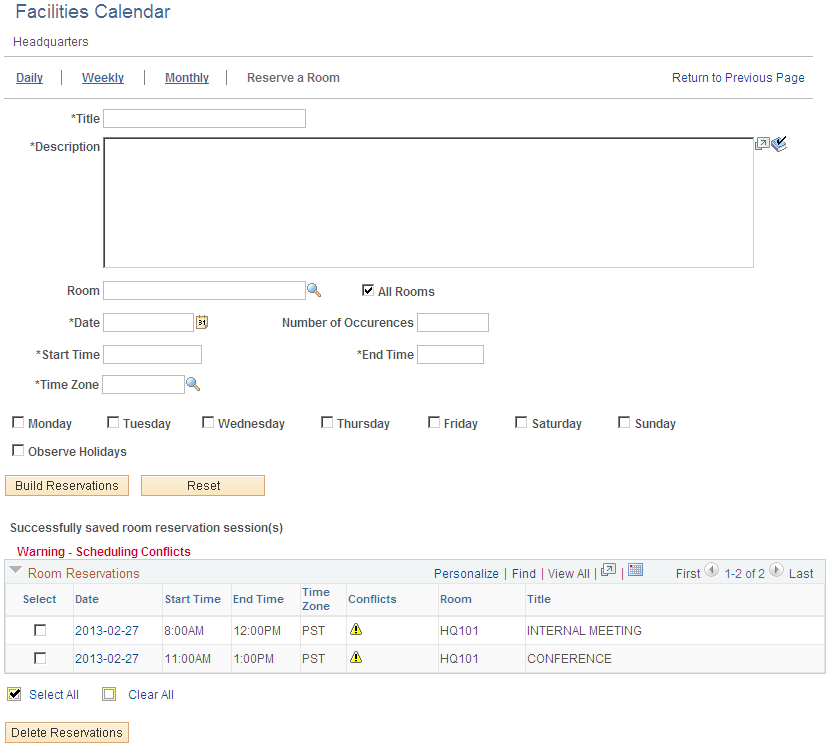This screenshot has width=830, height=747.
Task: Click the conflict warning icon for INTERNAL MEETING
Action: [356, 629]
